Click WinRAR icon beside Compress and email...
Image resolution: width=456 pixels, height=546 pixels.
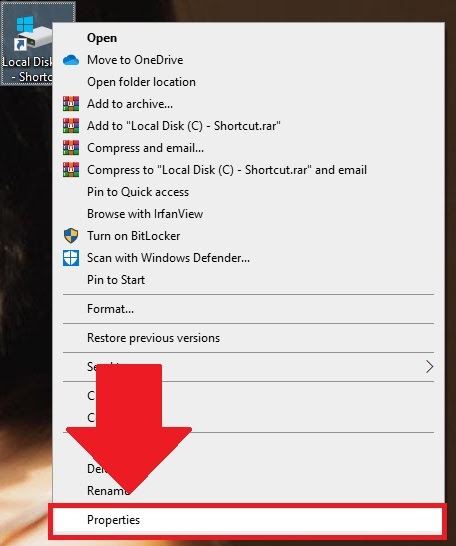[71, 148]
